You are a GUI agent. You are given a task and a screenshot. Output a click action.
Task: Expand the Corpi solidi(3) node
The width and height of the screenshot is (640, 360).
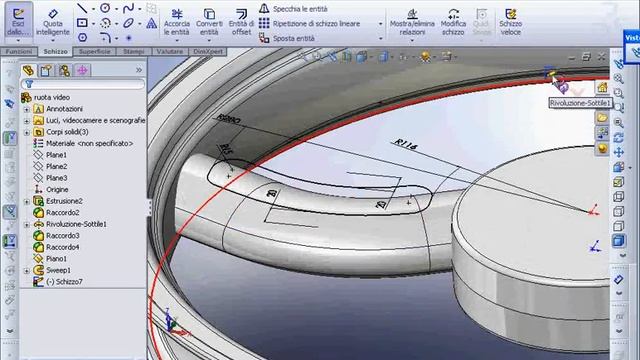click(27, 132)
